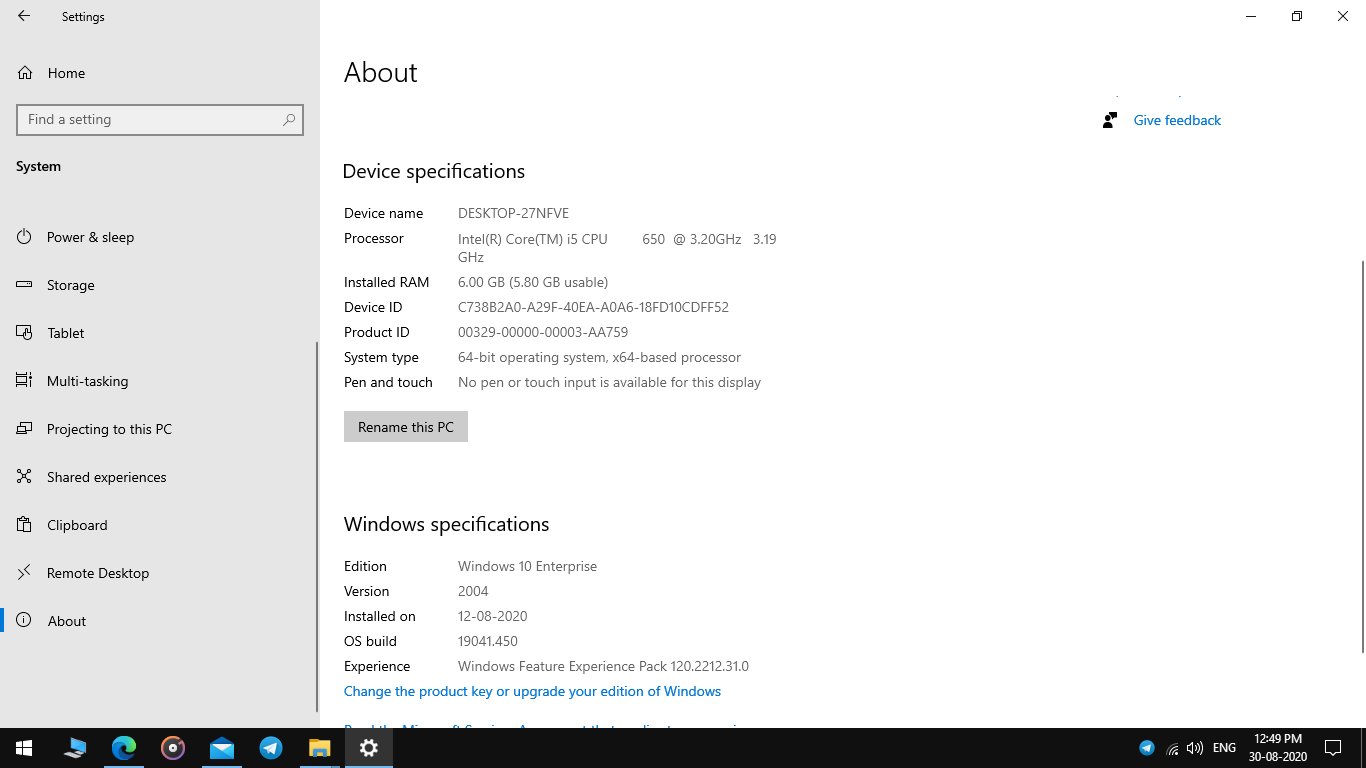The image size is (1366, 768).
Task: Click the main page vertical scrollbar
Action: coord(1362,456)
